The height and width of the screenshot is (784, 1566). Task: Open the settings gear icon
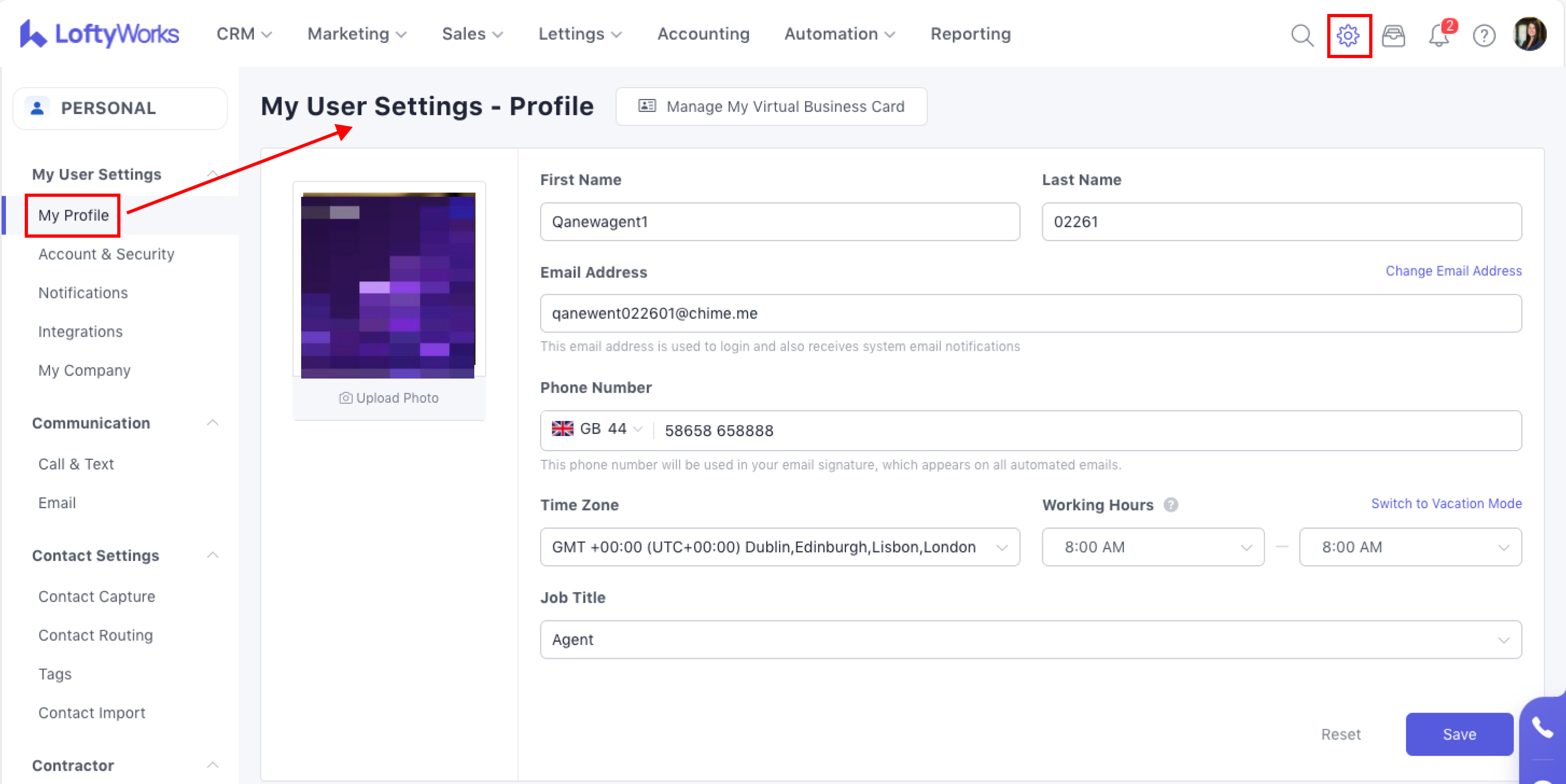point(1348,35)
